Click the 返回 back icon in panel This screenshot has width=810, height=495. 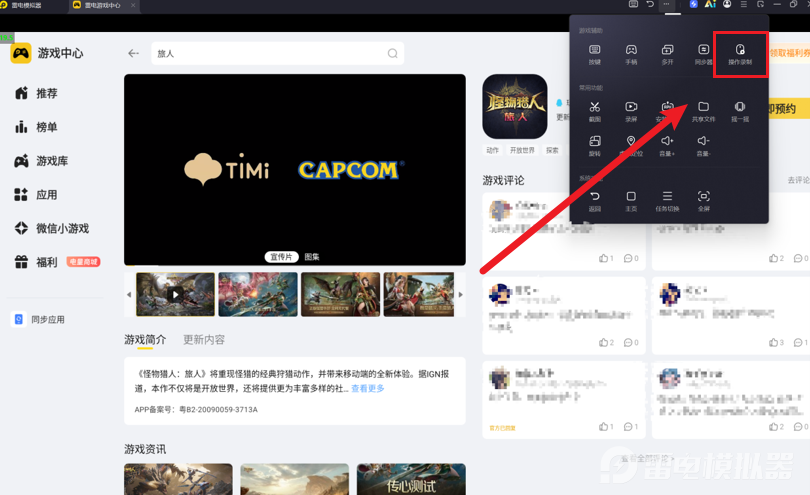(595, 201)
